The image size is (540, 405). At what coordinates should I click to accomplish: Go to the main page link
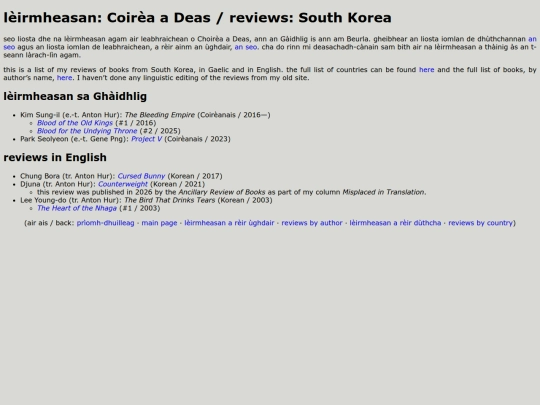[x=159, y=223]
